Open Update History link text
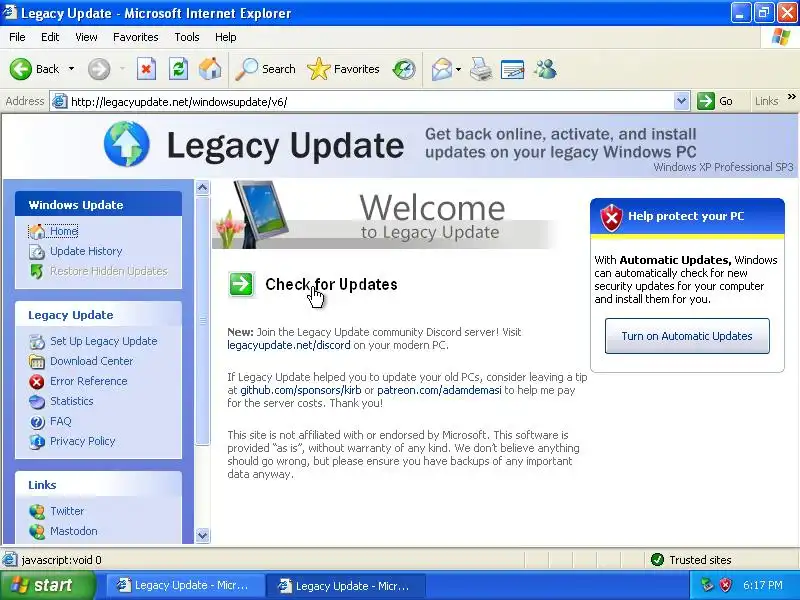The width and height of the screenshot is (800, 600). pyautogui.click(x=86, y=251)
